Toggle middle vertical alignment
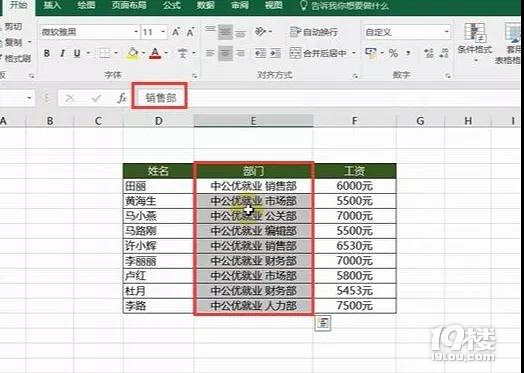524x373 pixels. (225, 32)
